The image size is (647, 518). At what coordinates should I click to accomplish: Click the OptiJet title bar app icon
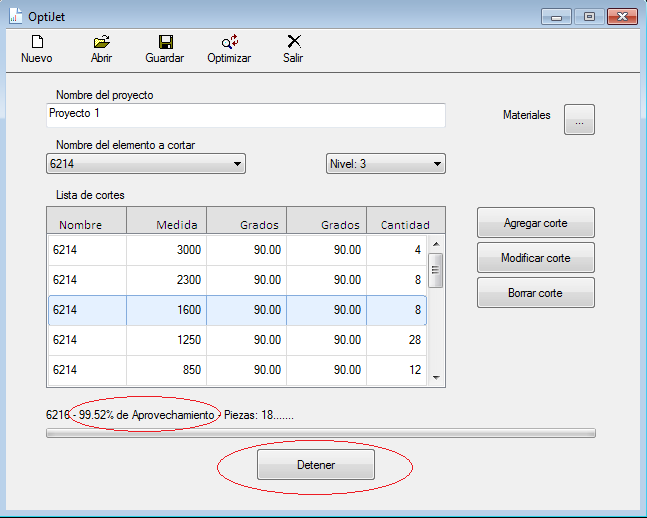click(x=15, y=16)
